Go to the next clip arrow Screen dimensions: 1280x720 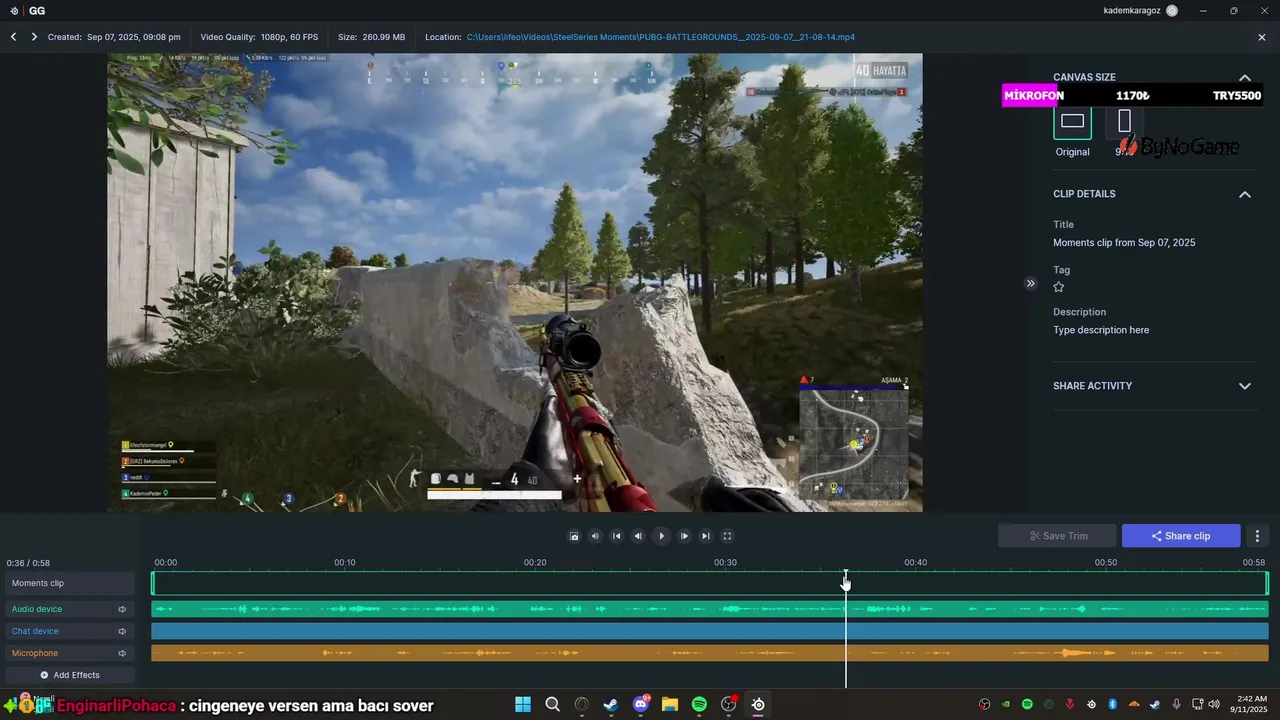pyautogui.click(x=34, y=37)
